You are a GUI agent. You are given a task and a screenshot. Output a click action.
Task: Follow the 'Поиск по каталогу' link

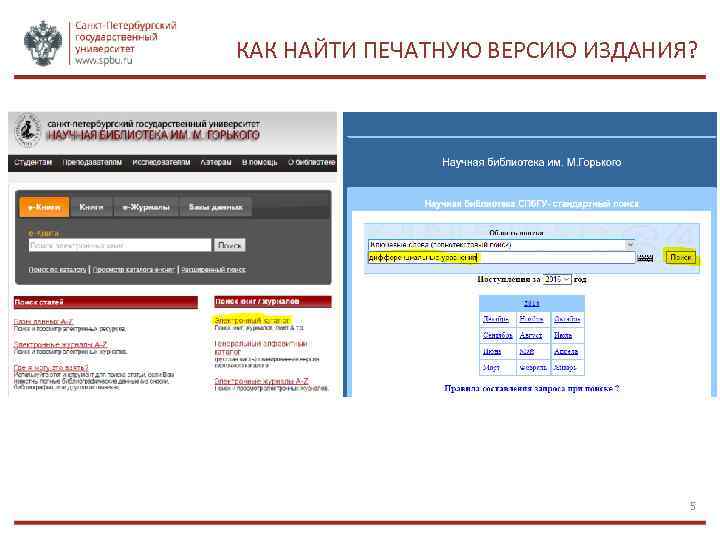(57, 270)
